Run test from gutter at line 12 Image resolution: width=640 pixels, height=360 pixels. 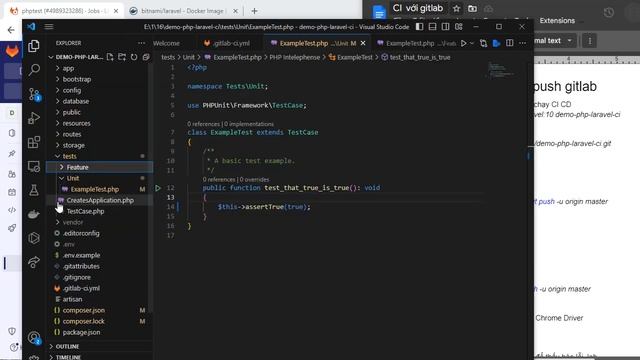pyautogui.click(x=158, y=188)
